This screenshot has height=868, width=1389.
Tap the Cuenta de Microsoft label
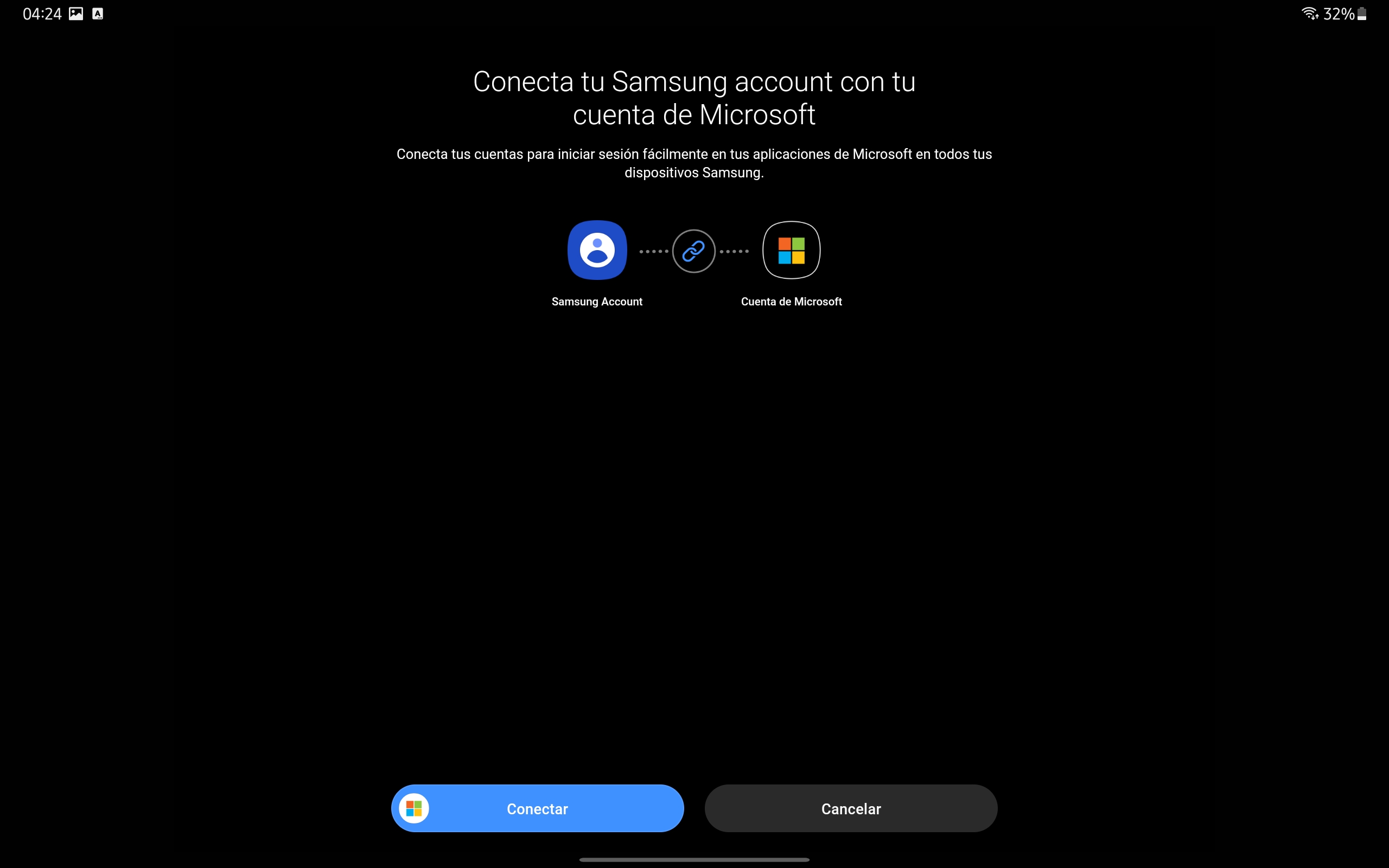click(x=791, y=302)
